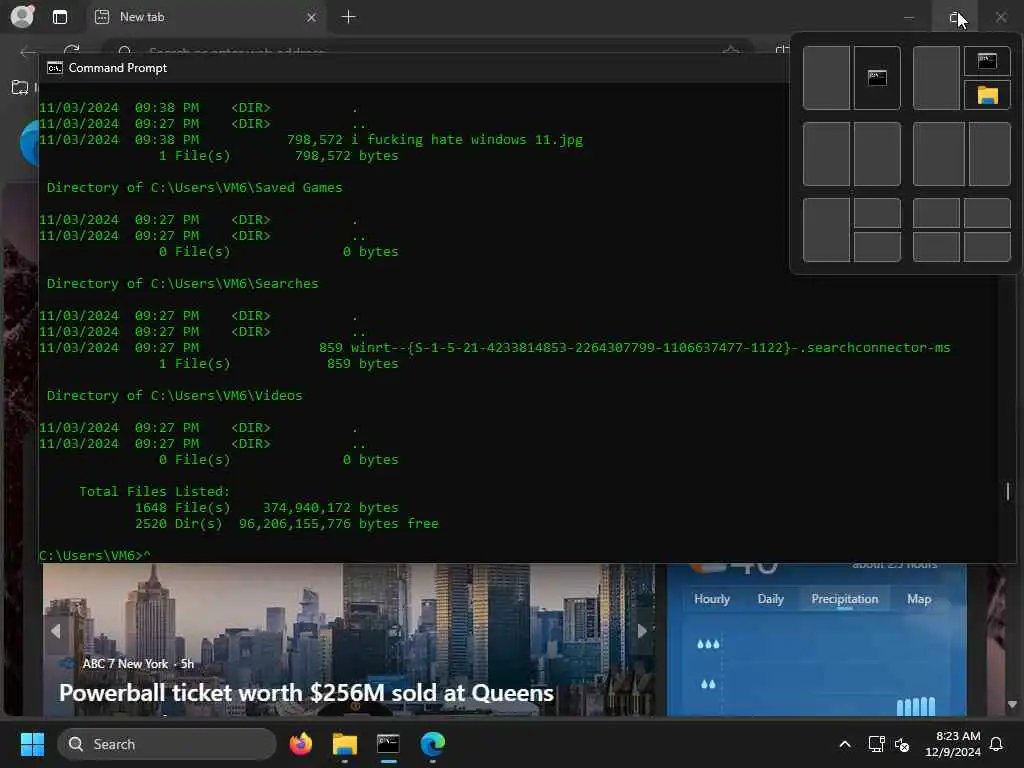1024x768 pixels.
Task: Open Edge tab actions menu icon
Action: (x=59, y=17)
